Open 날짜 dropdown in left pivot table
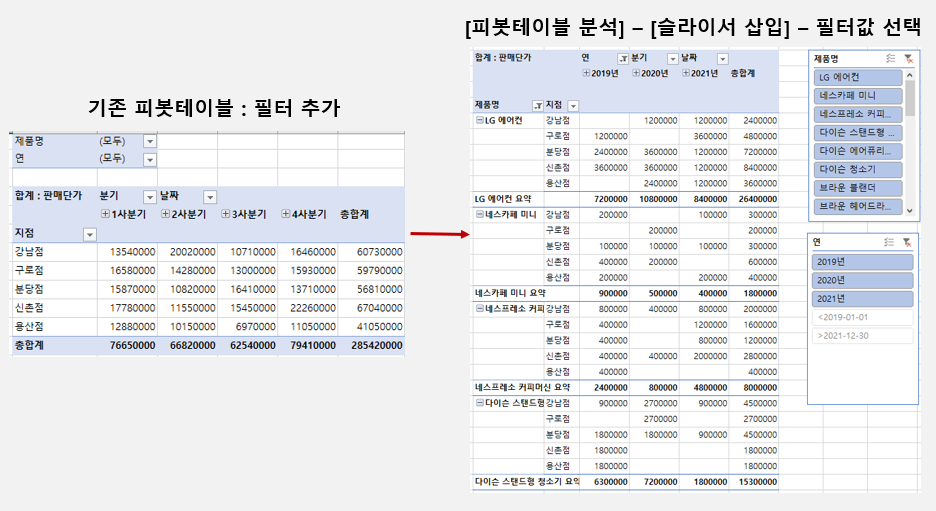Image resolution: width=936 pixels, height=511 pixels. (x=210, y=196)
